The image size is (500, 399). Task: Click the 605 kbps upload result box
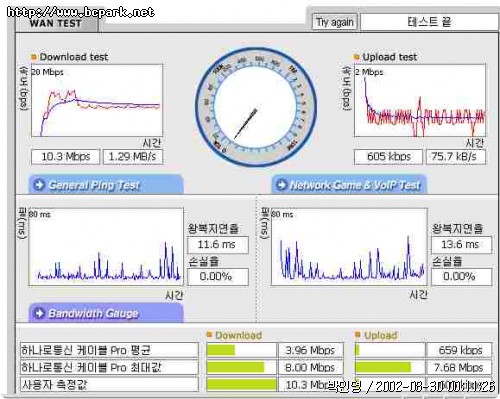click(388, 157)
